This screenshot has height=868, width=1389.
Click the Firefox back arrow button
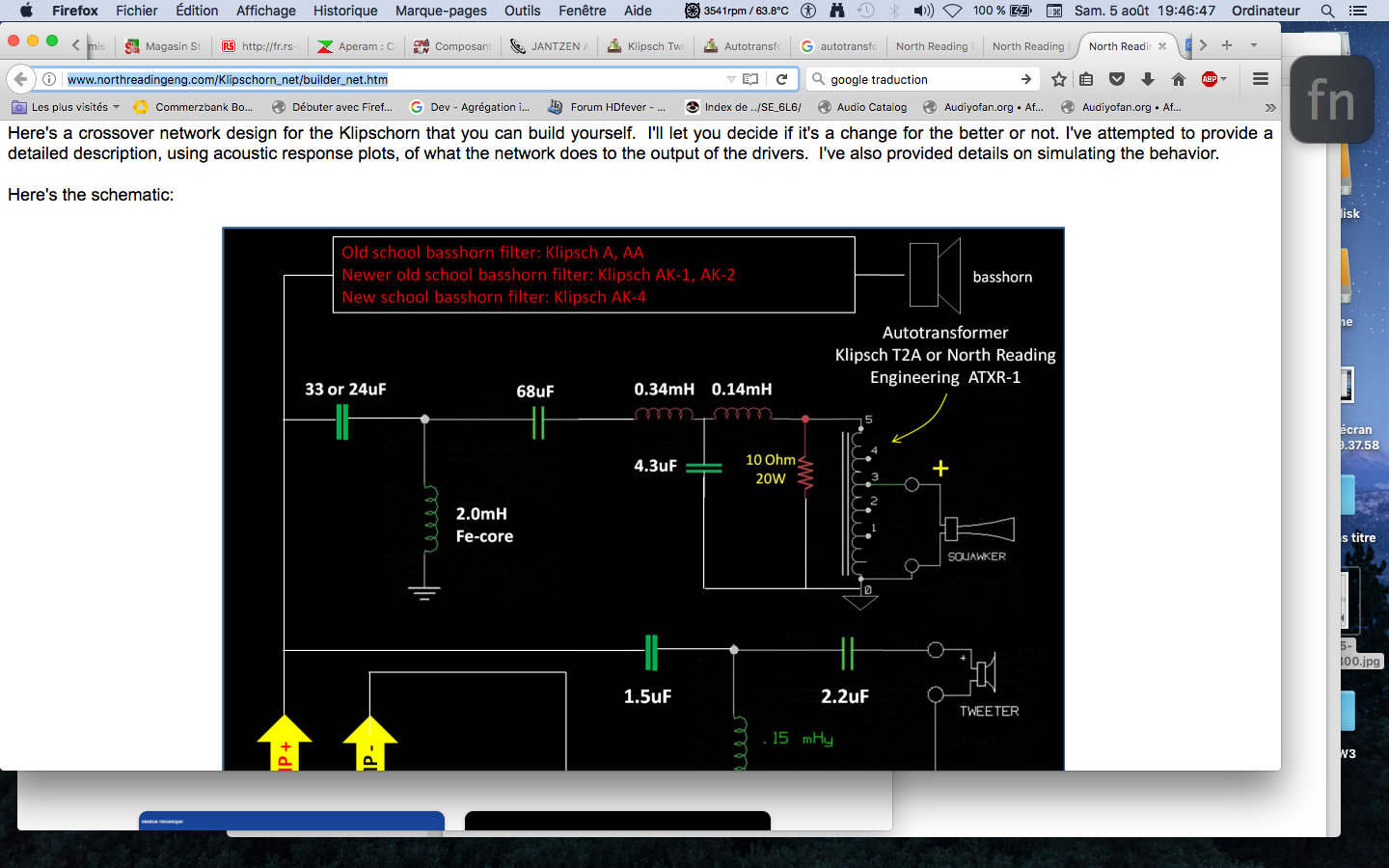point(20,79)
